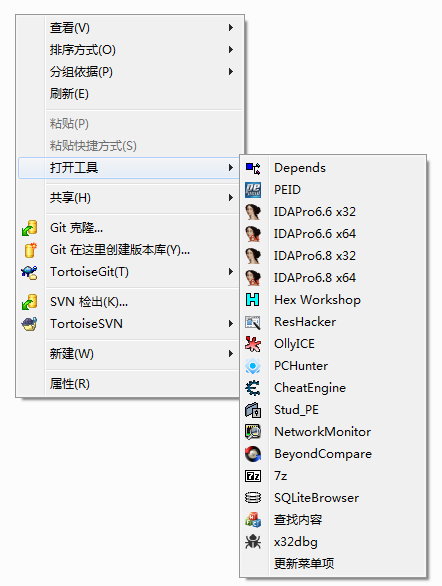This screenshot has width=442, height=586.
Task: Expand the 查看(V) submenu arrow
Action: [x=231, y=28]
